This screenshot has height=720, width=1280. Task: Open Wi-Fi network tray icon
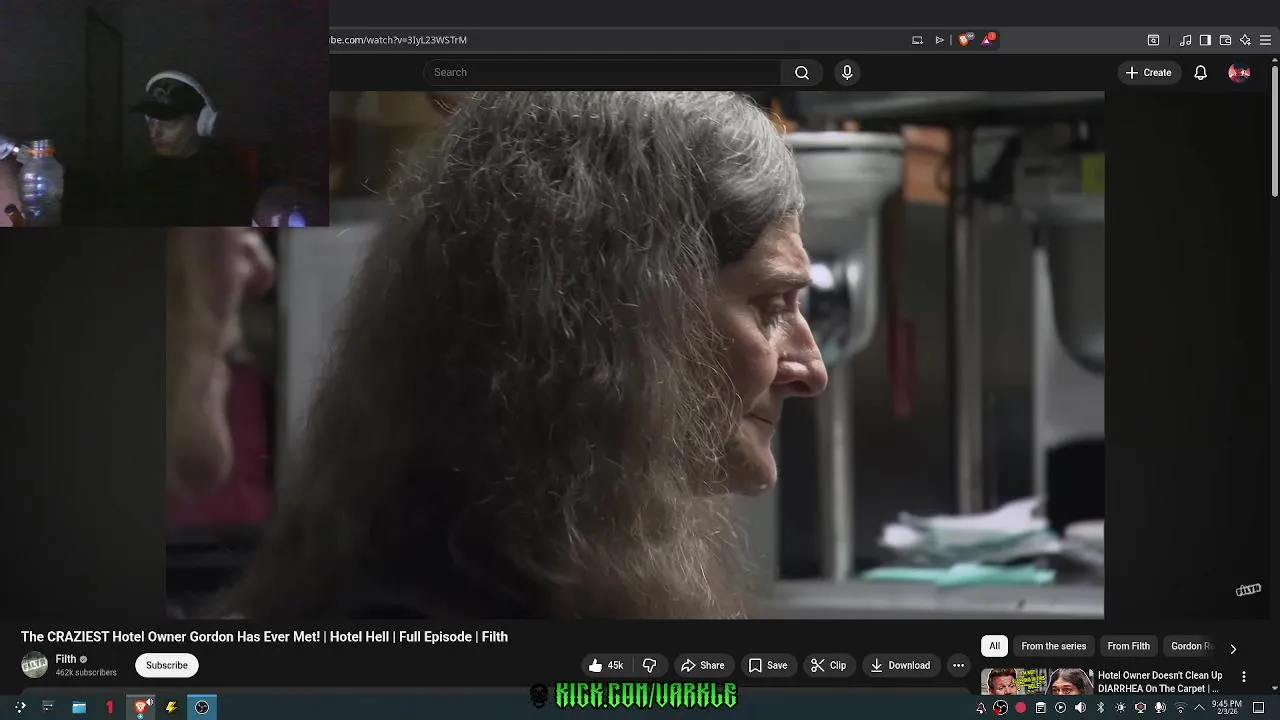point(1180,708)
